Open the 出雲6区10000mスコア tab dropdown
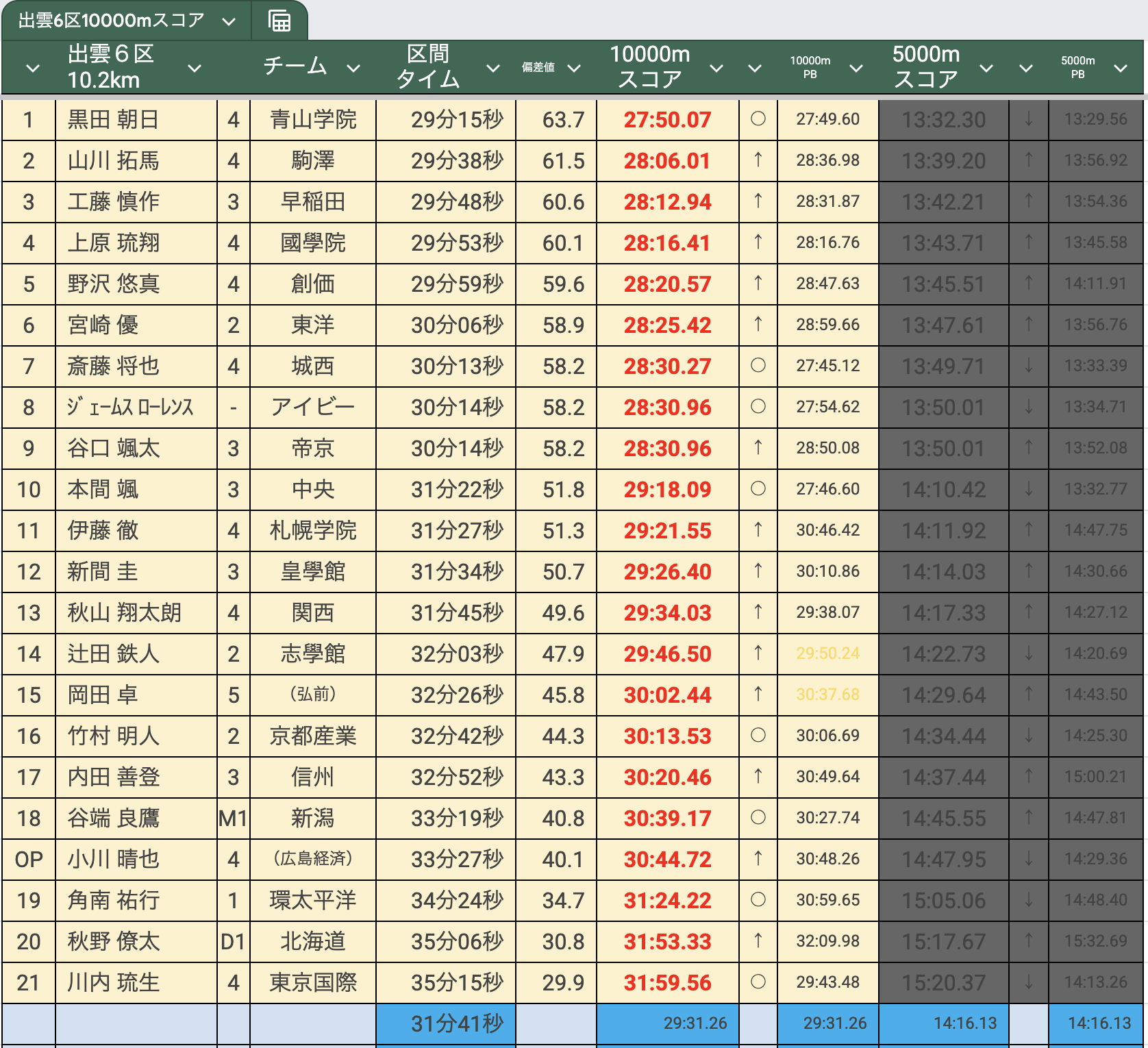The width and height of the screenshot is (1148, 1048). tap(229, 21)
